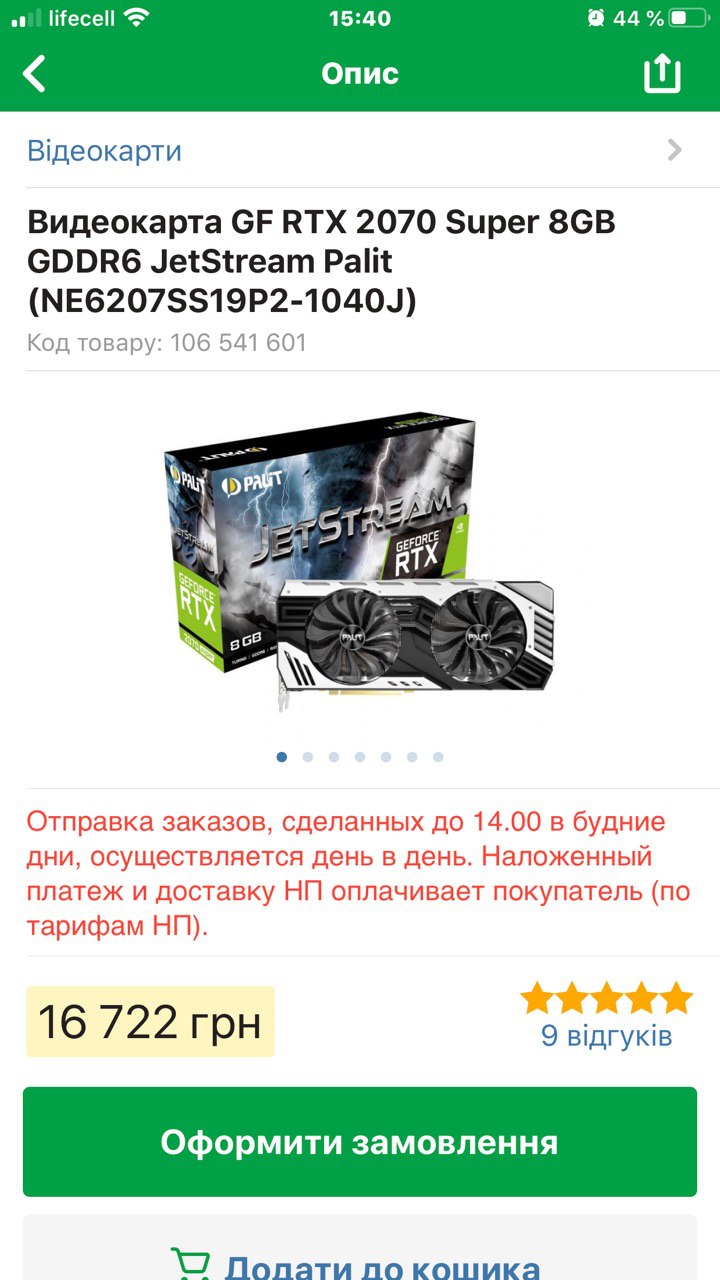Go back using the left arrow
The image size is (720, 1280).
pyautogui.click(x=35, y=73)
